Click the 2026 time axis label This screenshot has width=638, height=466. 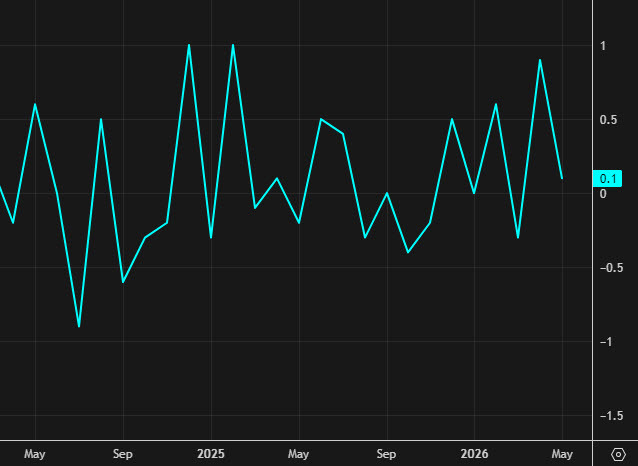pos(474,453)
